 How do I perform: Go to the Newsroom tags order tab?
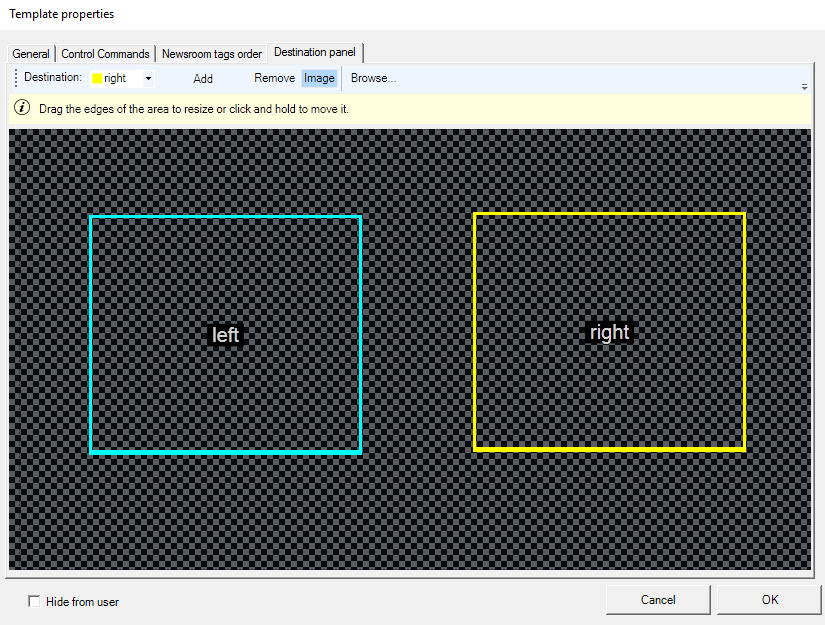pyautogui.click(x=212, y=54)
